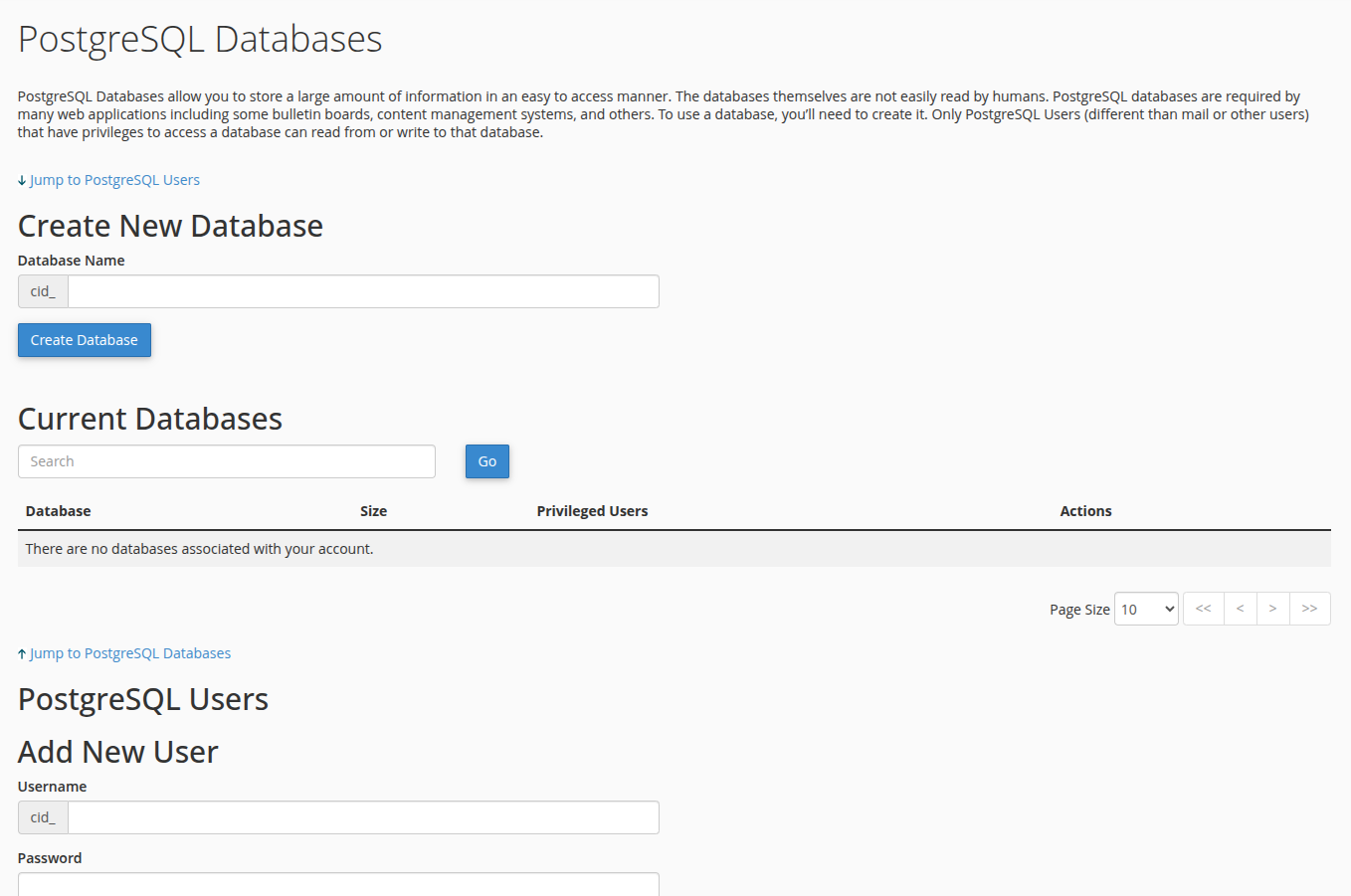Click the up arrow icon beside Jump to PostgreSQL Databases
The width and height of the screenshot is (1351, 896).
pyautogui.click(x=22, y=654)
